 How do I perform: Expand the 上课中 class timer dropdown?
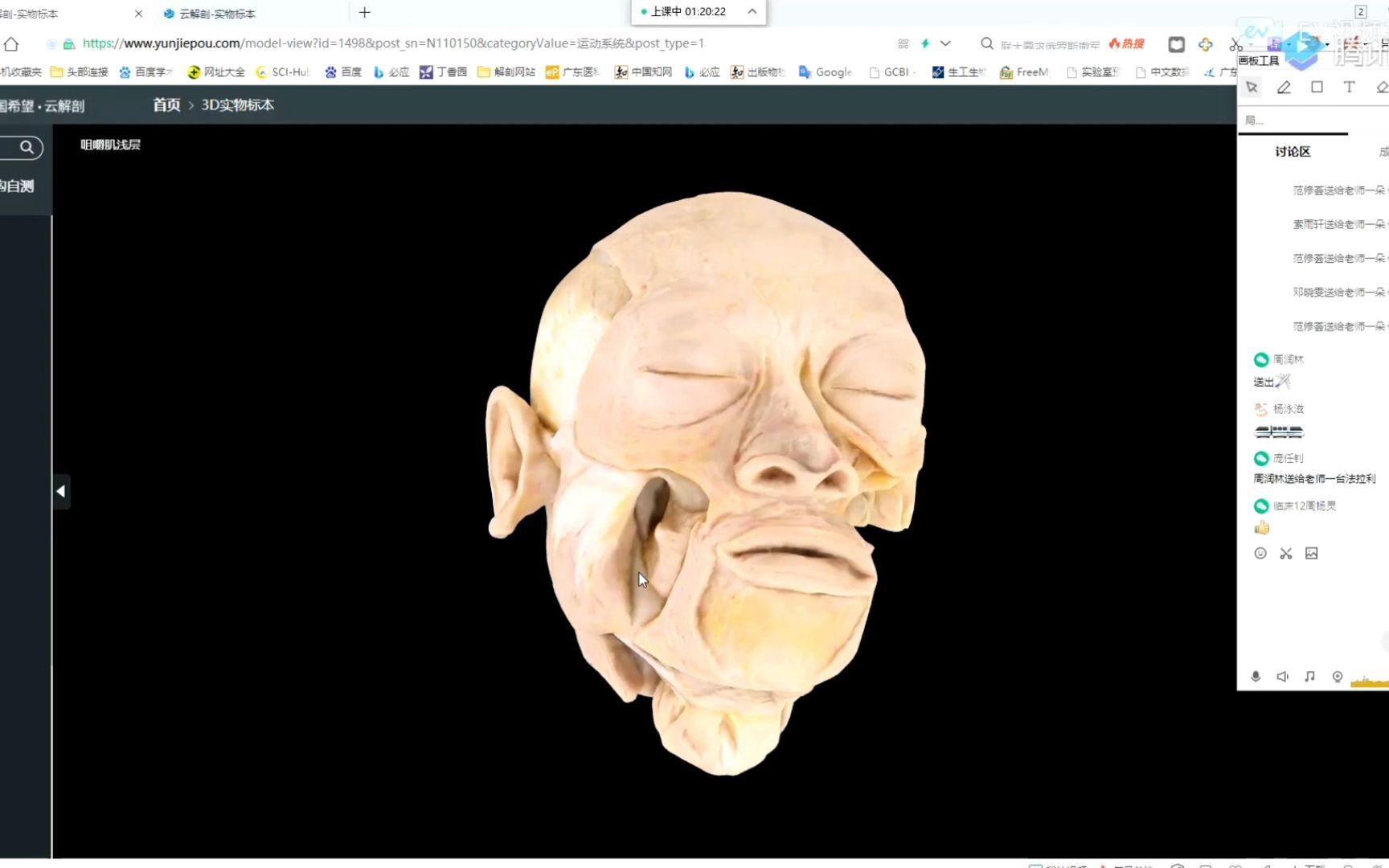click(x=752, y=11)
